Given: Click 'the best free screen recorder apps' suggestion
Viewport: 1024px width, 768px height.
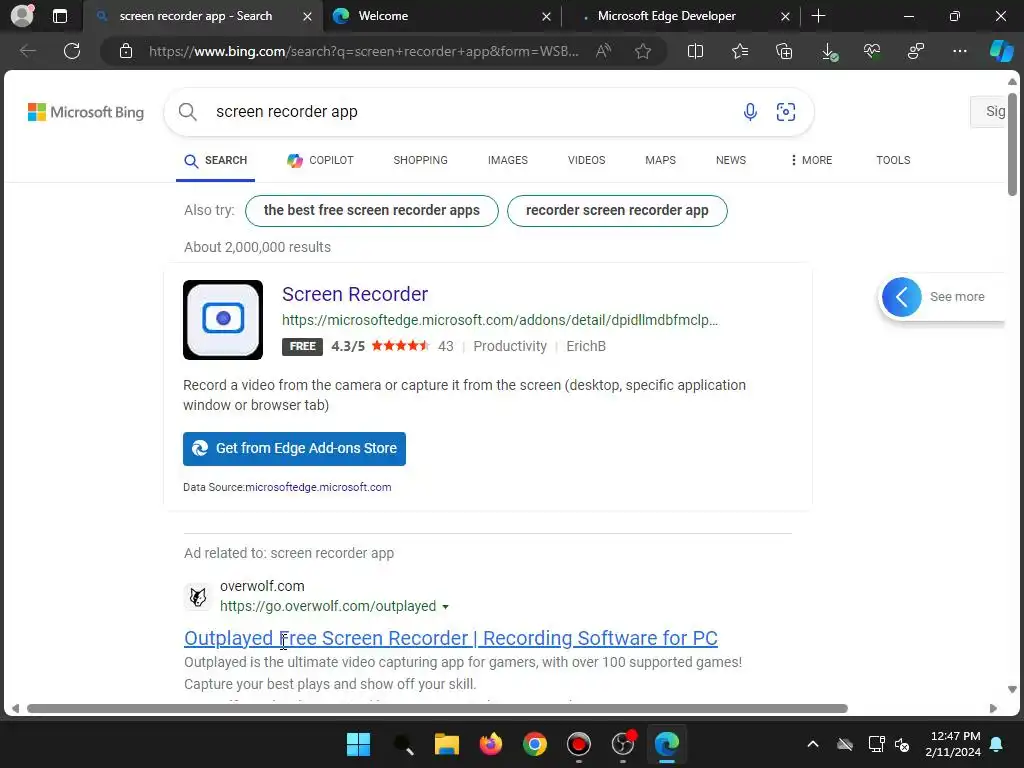Looking at the screenshot, I should [372, 211].
